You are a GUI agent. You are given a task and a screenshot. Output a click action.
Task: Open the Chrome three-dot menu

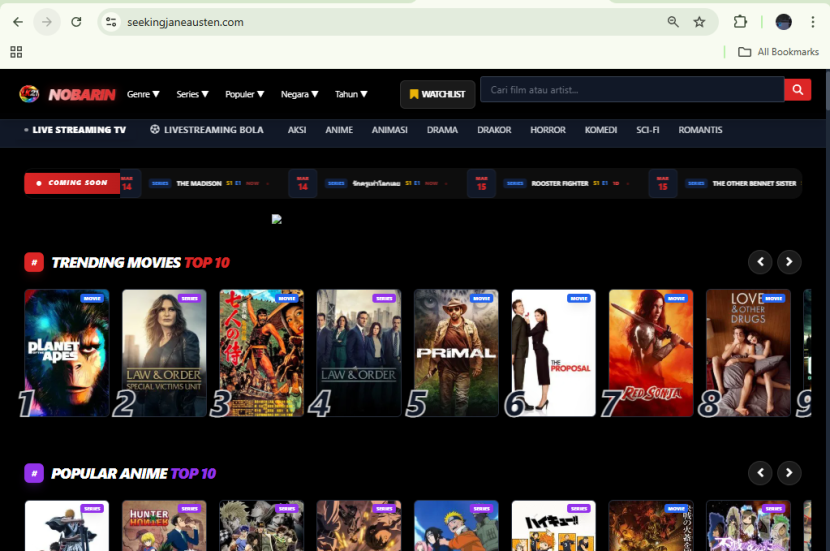click(x=813, y=22)
